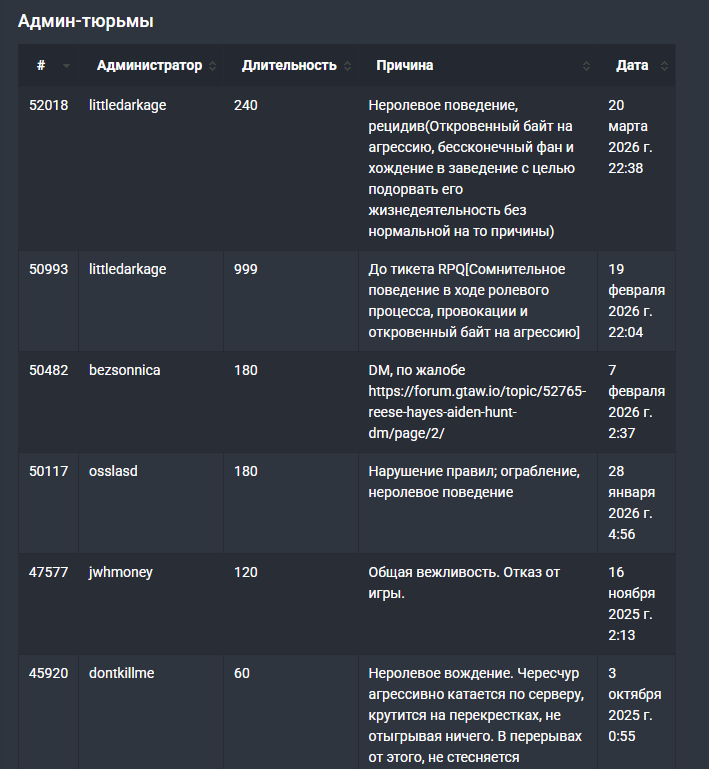The width and height of the screenshot is (709, 769).
Task: Select administrator bezsonnica cell
Action: click(x=125, y=370)
